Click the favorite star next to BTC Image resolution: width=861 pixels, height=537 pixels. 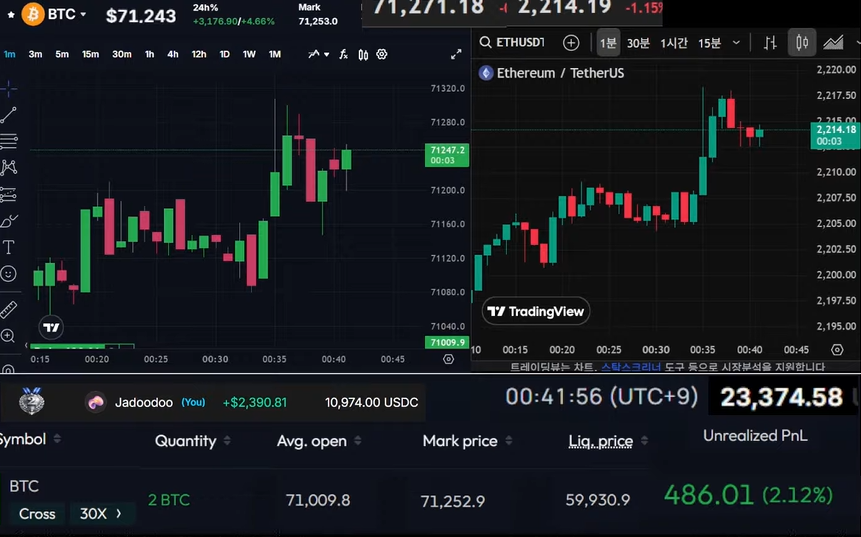[x=11, y=15]
